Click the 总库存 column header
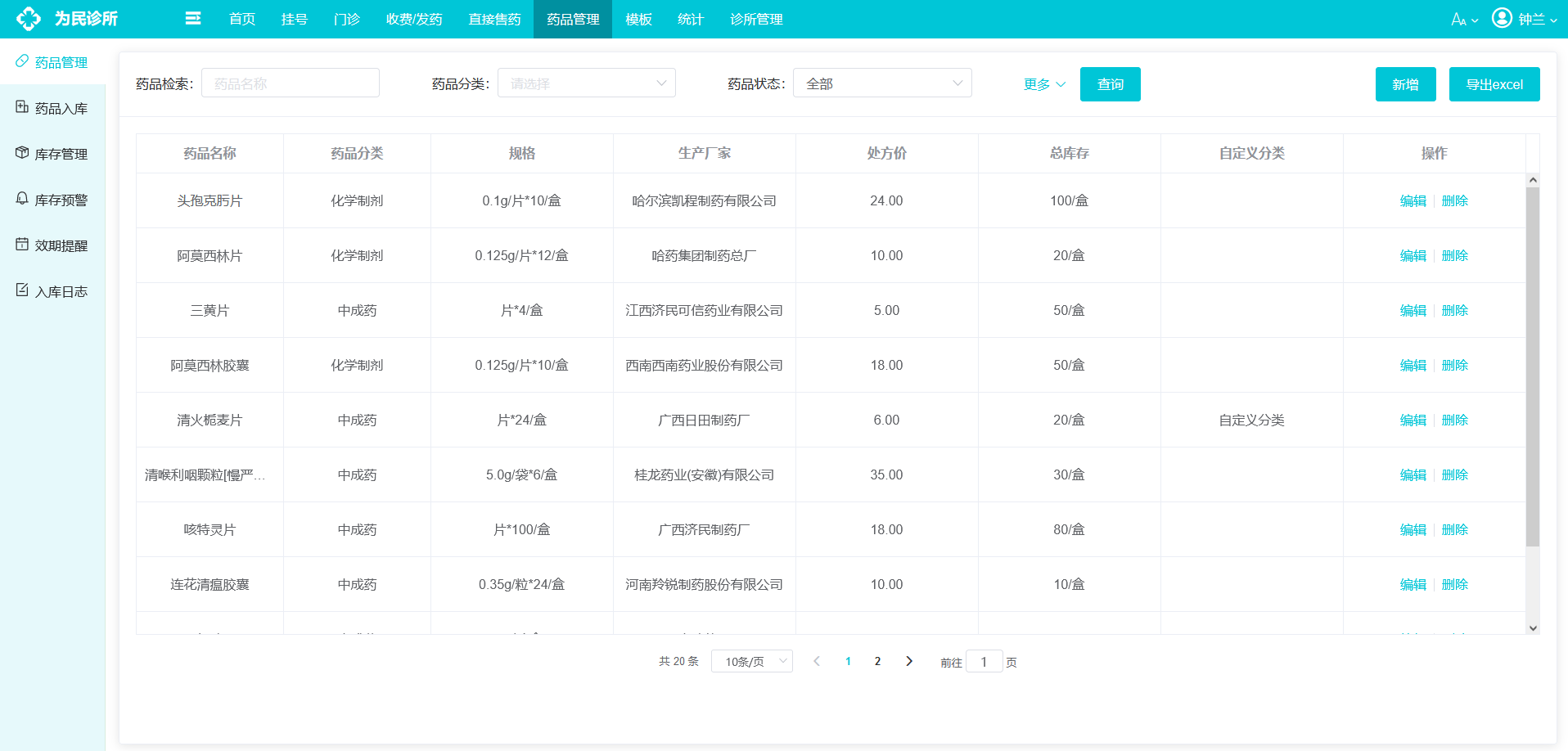The image size is (1568, 751). point(1070,153)
